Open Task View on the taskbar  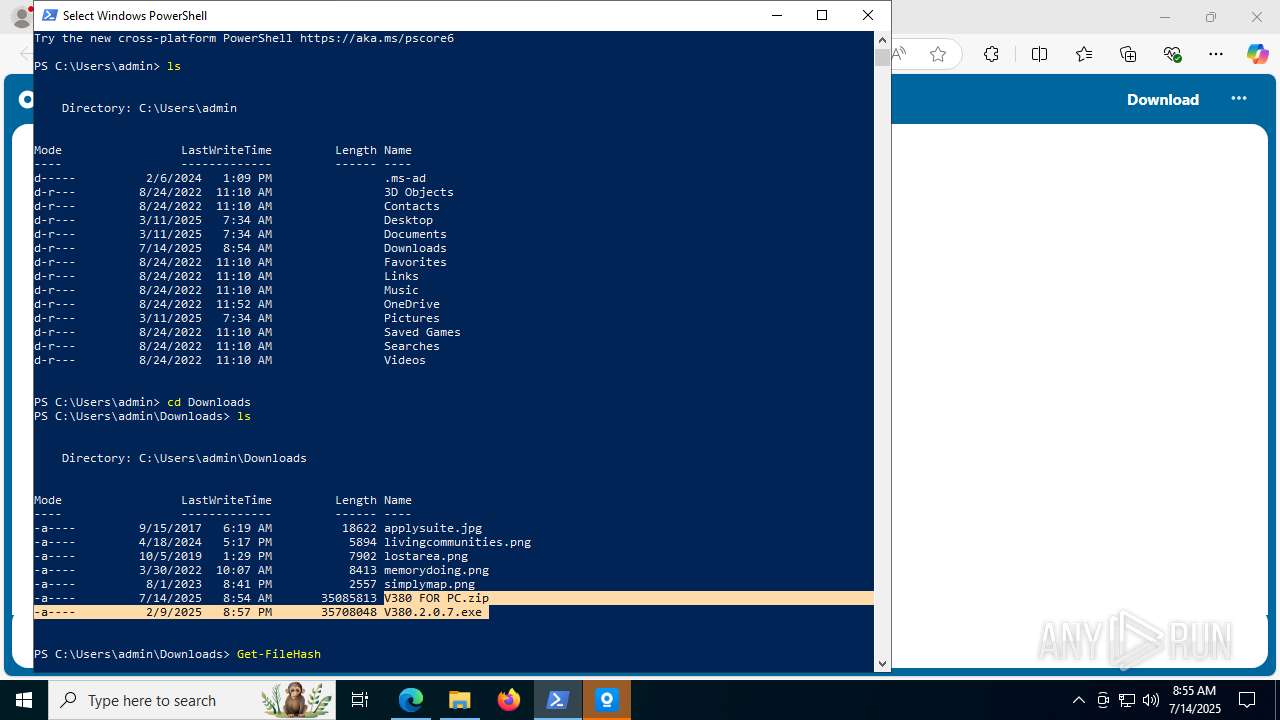[360, 700]
